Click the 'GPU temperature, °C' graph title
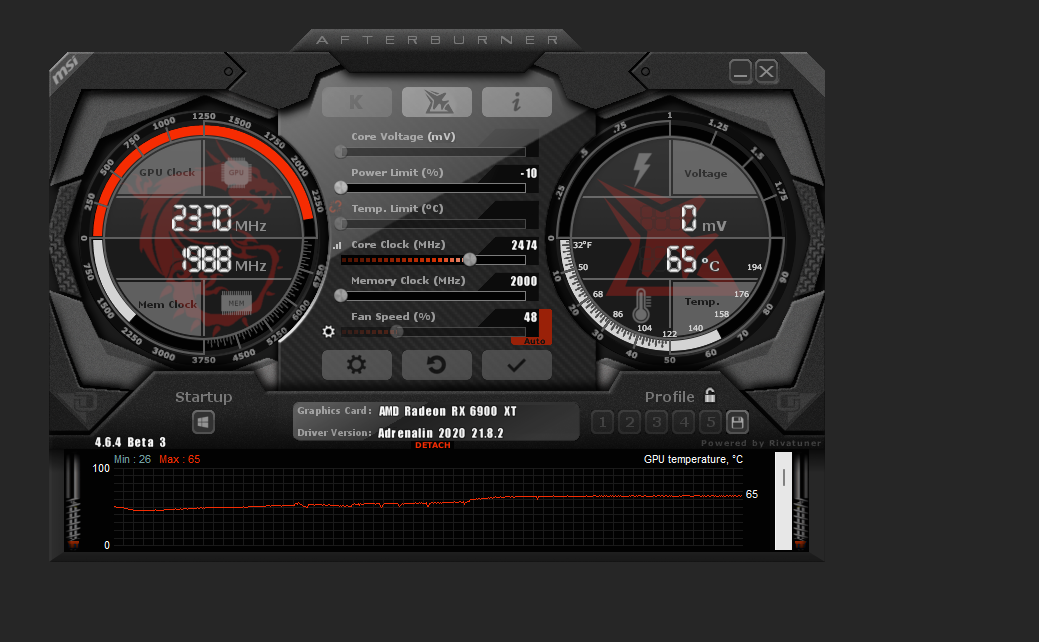Image resolution: width=1039 pixels, height=642 pixels. pos(693,459)
